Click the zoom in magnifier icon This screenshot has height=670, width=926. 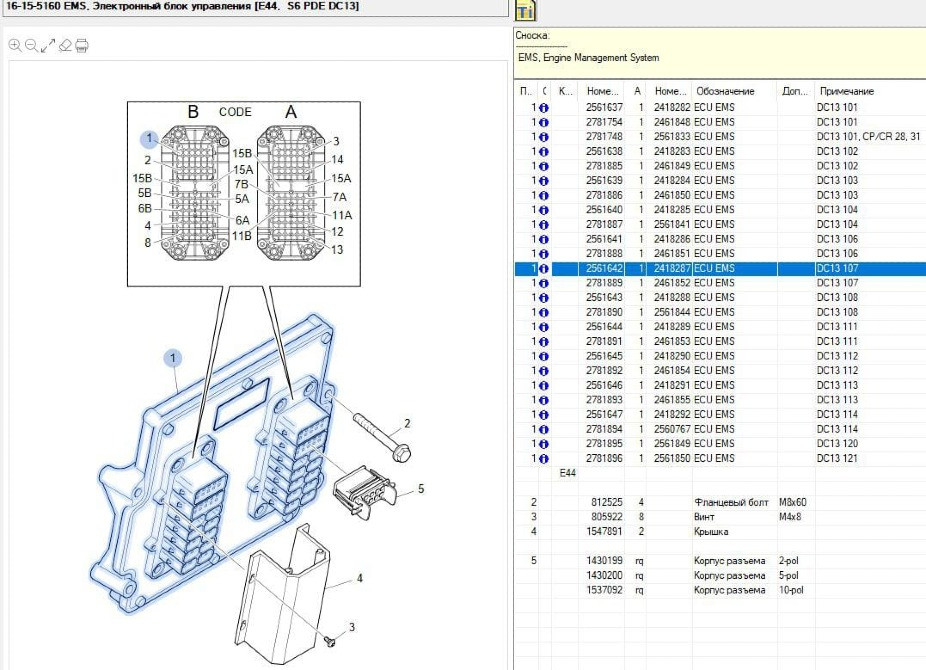[15, 46]
